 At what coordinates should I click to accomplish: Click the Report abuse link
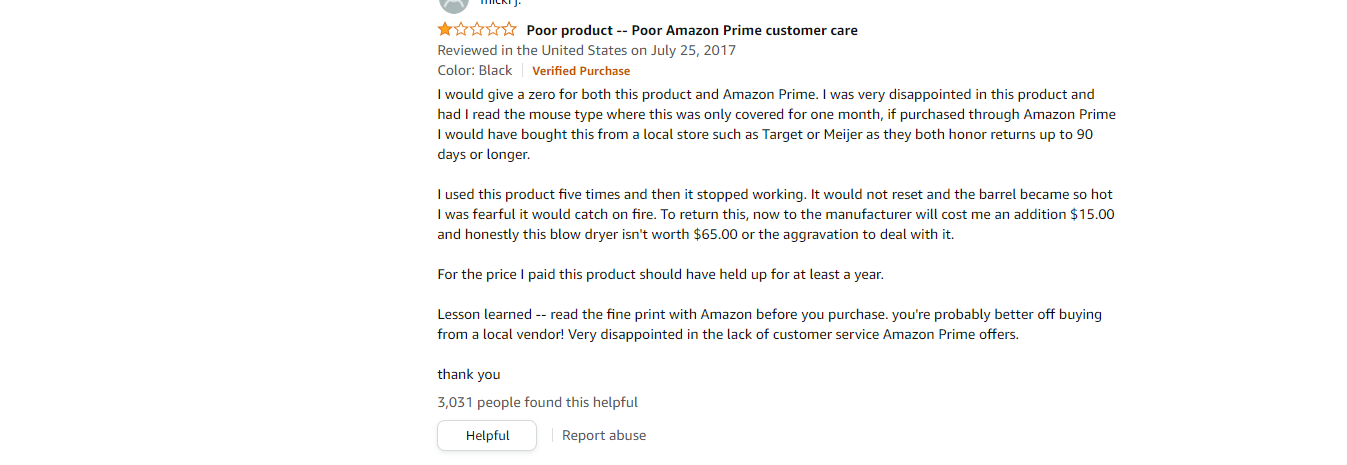(604, 435)
